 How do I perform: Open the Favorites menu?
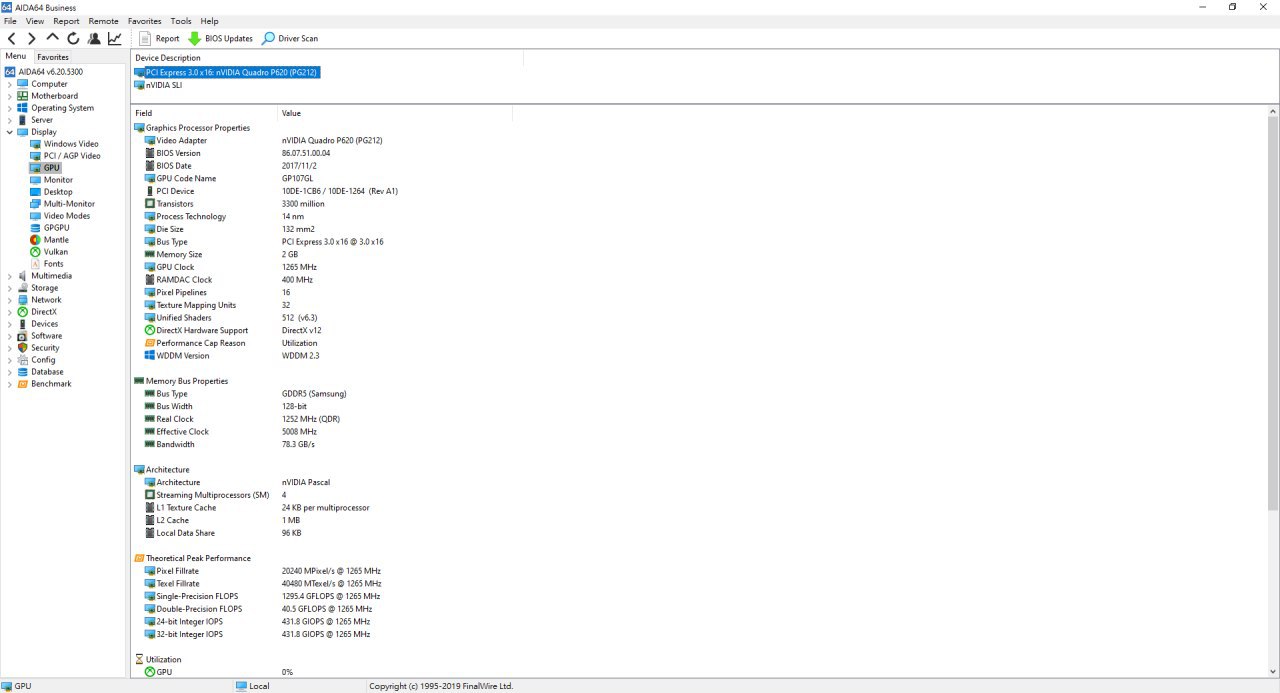(144, 21)
